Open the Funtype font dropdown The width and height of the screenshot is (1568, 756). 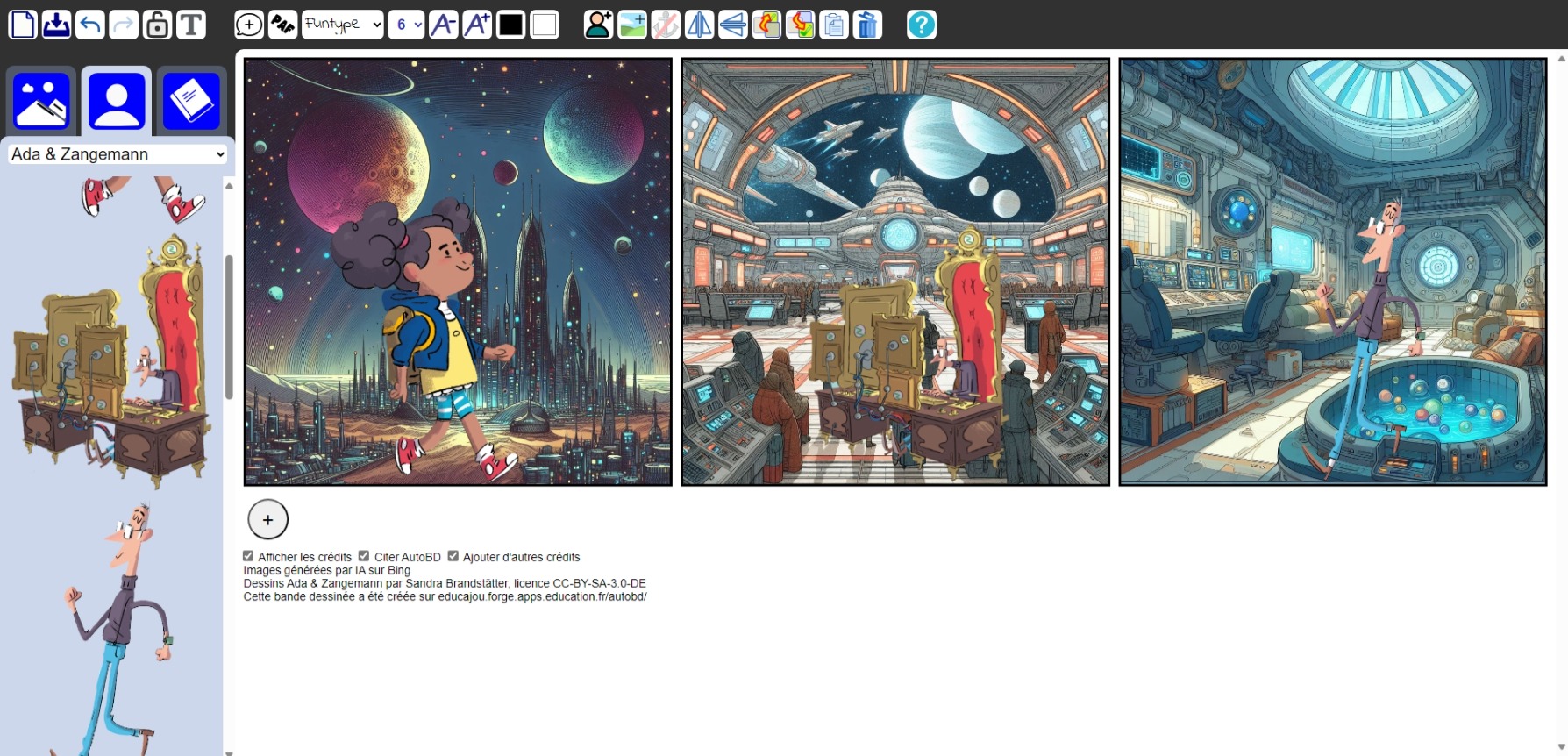[342, 25]
